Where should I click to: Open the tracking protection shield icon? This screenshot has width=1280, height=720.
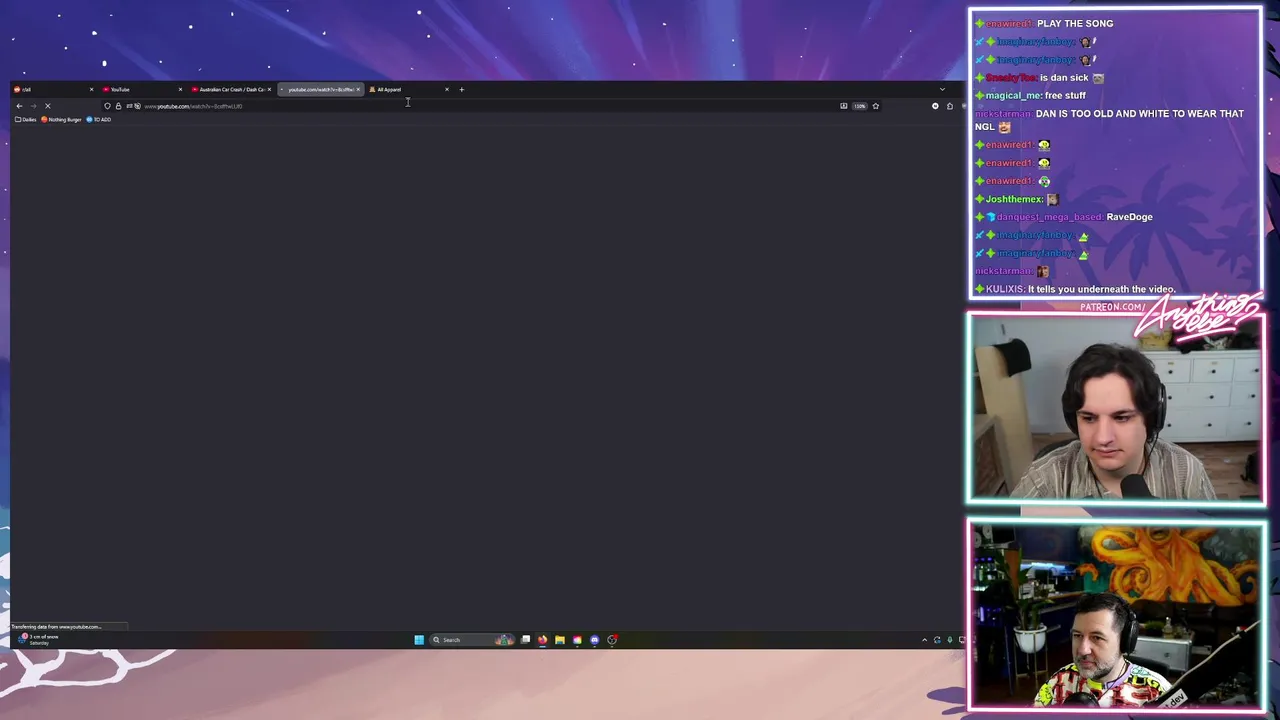point(107,106)
